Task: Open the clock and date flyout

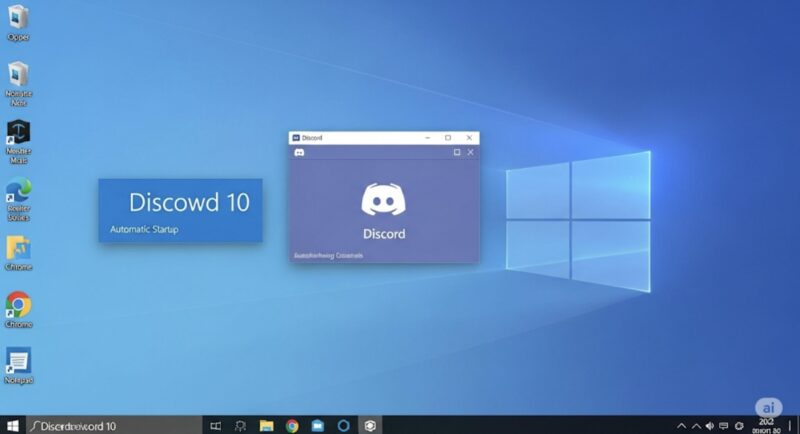Action: tap(766, 426)
